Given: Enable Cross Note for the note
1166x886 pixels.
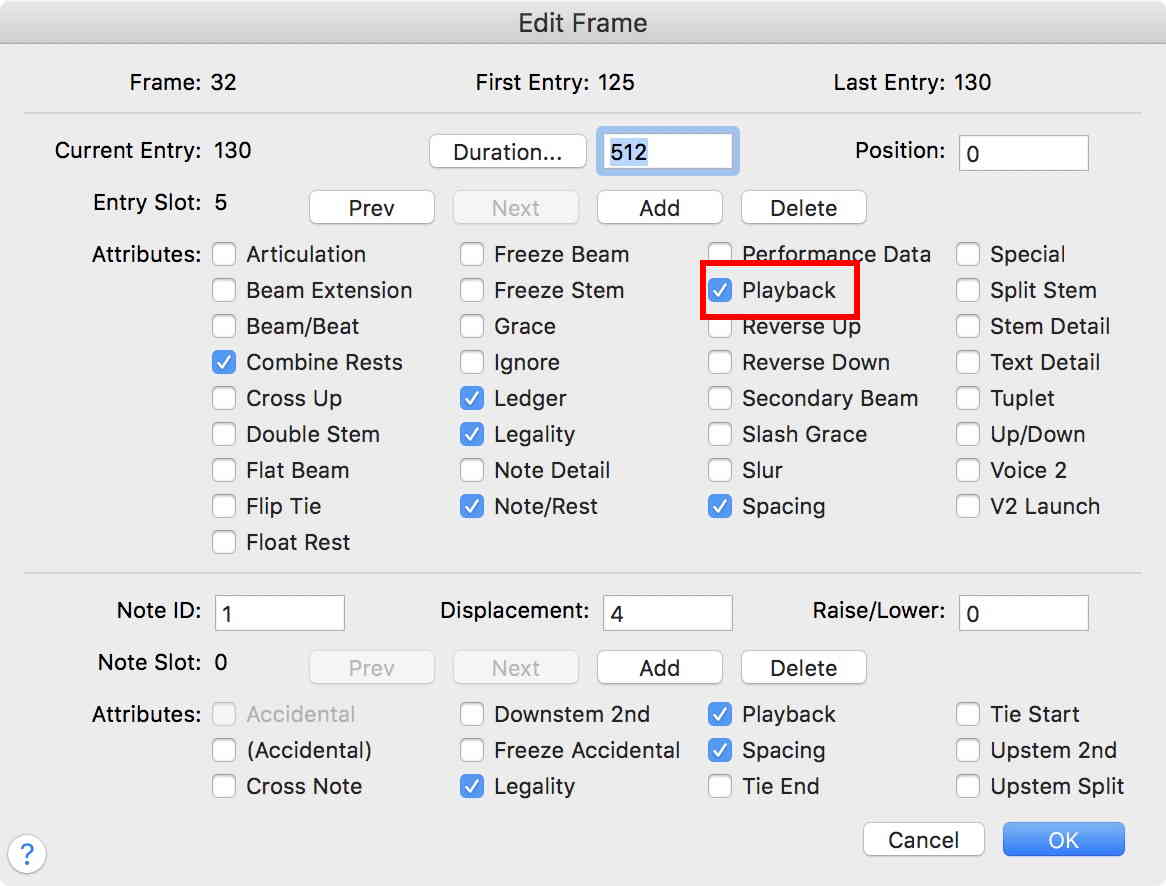Looking at the screenshot, I should (224, 787).
